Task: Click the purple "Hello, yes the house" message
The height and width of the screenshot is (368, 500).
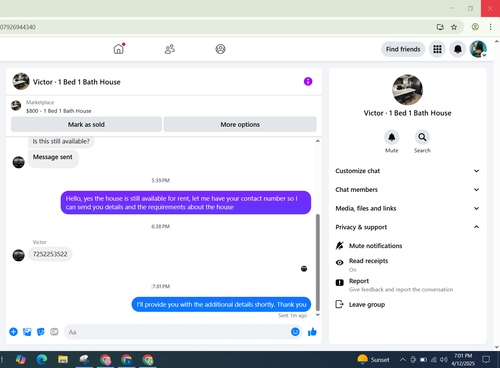Action: click(x=186, y=203)
